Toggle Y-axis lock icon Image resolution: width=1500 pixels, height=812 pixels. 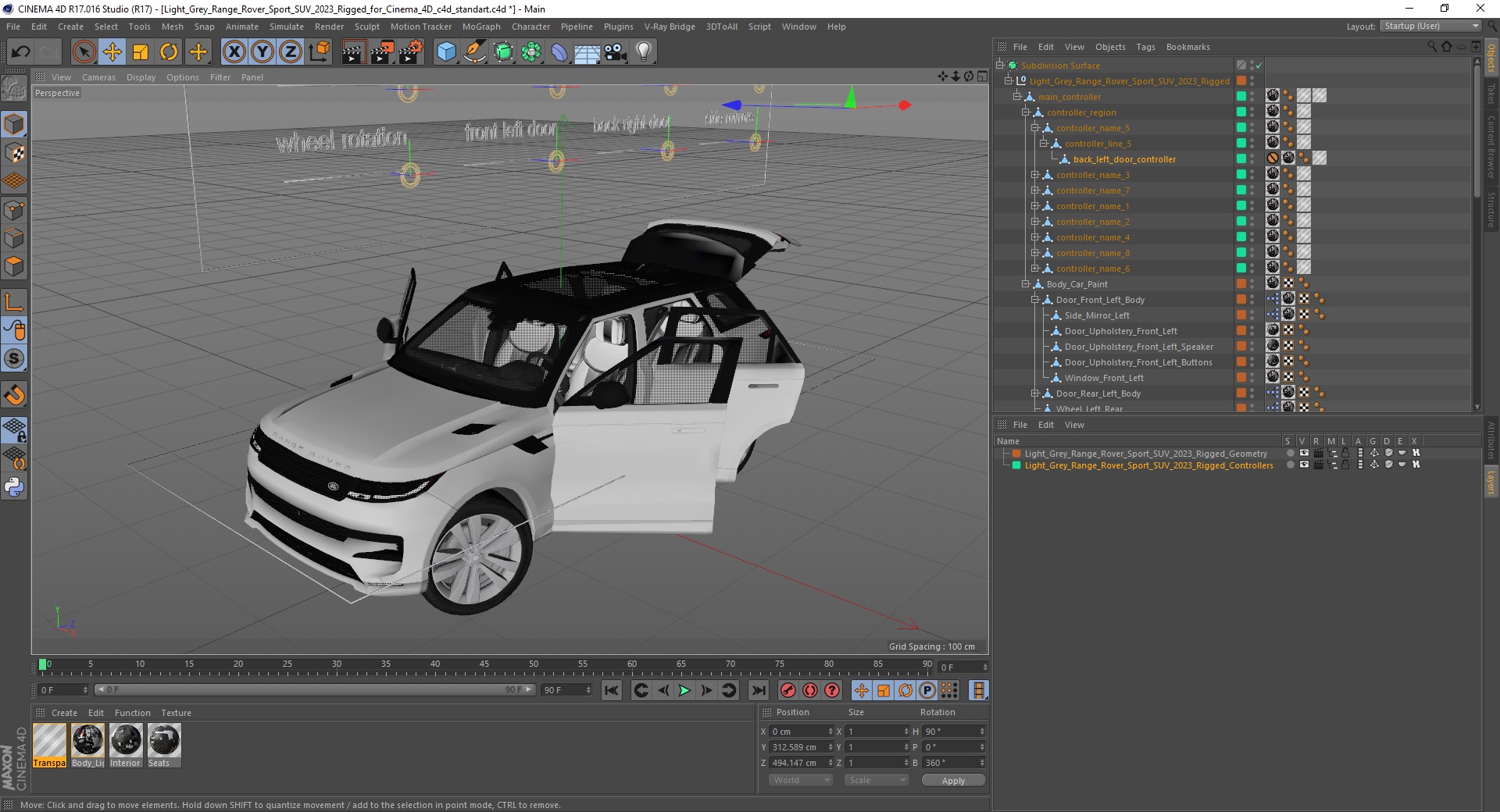coord(262,52)
